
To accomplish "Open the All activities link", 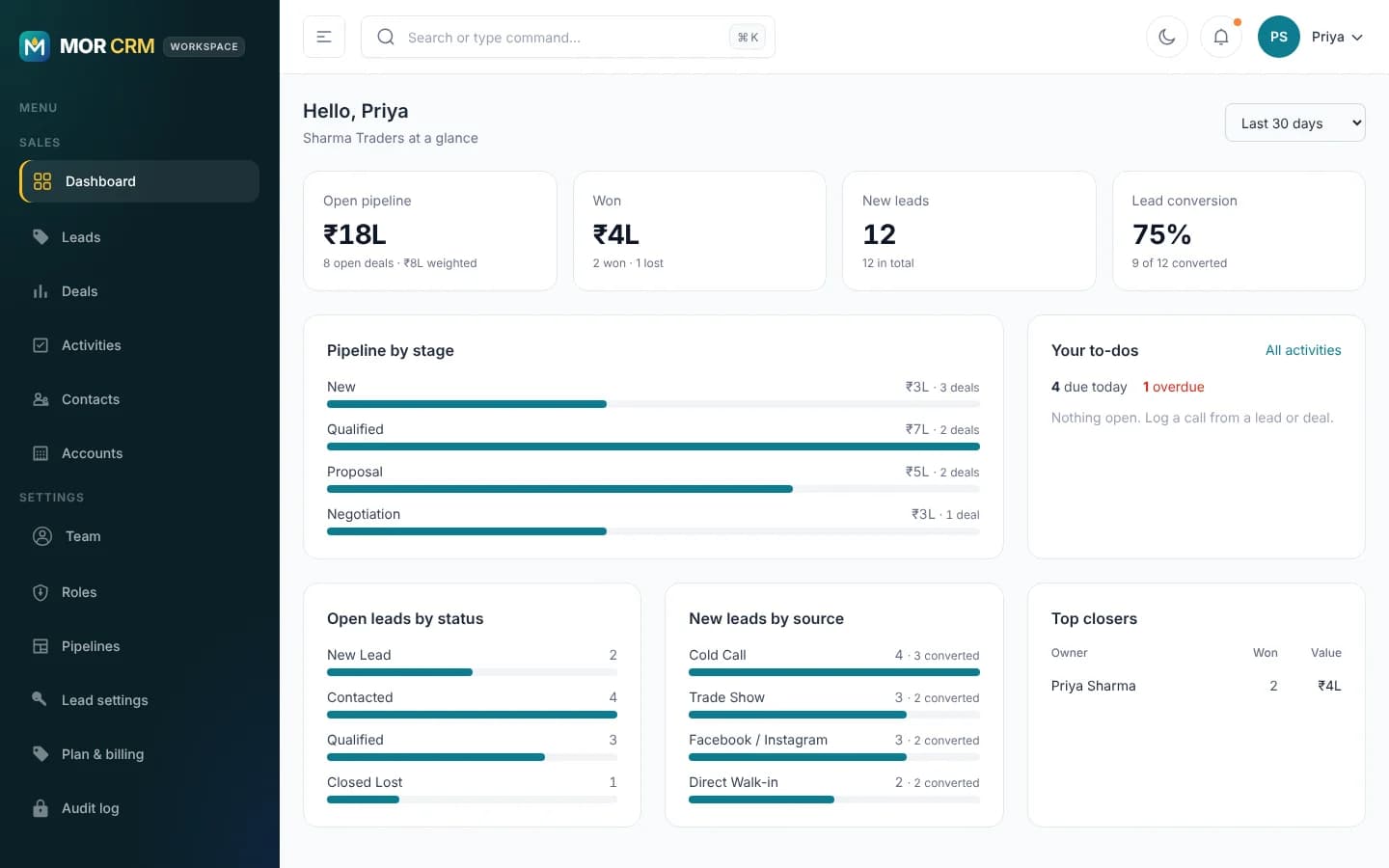I will [1303, 350].
